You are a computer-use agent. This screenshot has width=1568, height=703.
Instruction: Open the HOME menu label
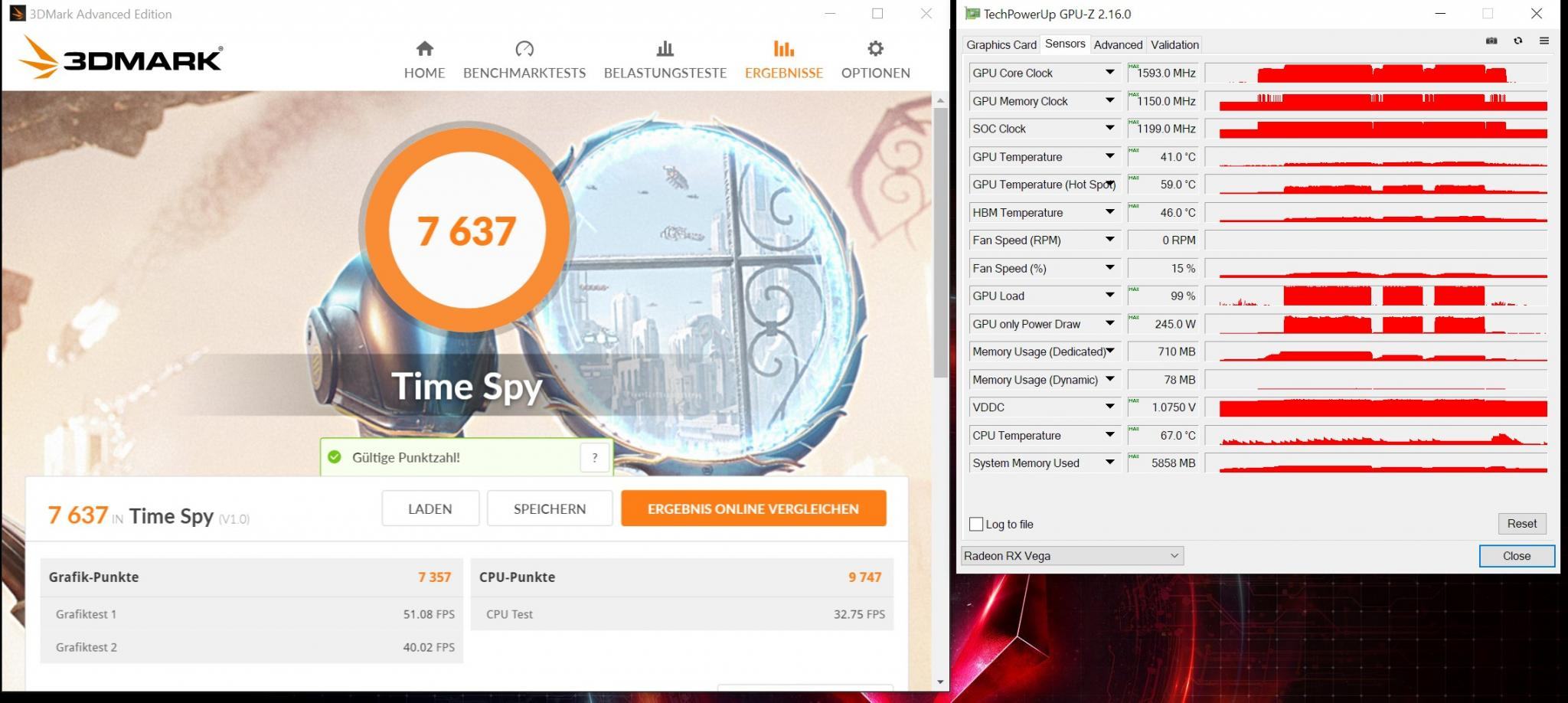click(x=424, y=73)
